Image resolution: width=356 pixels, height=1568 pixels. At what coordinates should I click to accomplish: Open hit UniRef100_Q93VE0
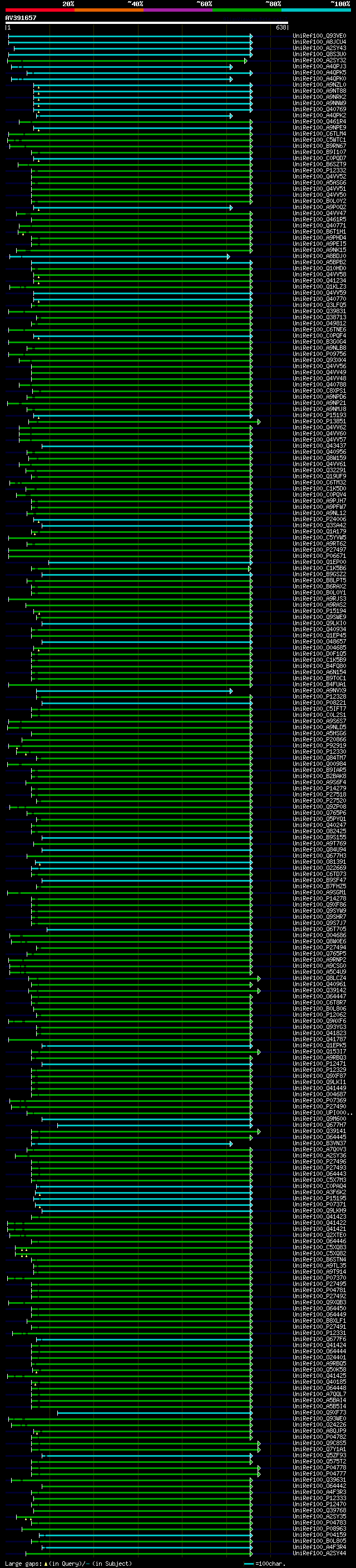(319, 36)
